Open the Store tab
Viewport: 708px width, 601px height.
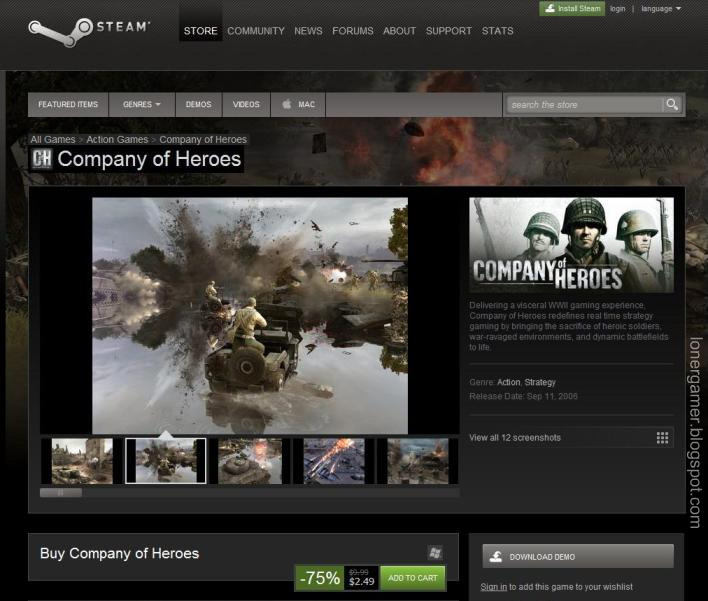pos(200,31)
